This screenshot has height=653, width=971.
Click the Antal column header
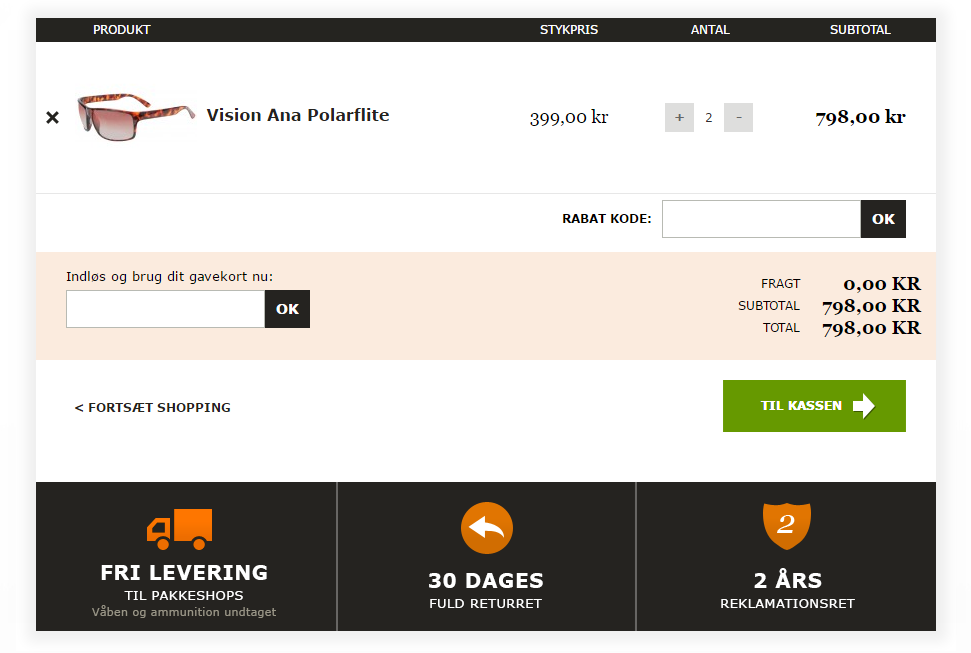tap(710, 30)
